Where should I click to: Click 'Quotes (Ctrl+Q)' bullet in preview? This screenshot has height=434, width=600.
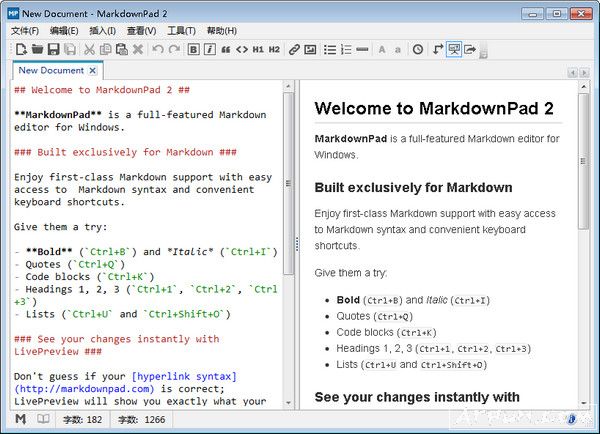click(374, 317)
